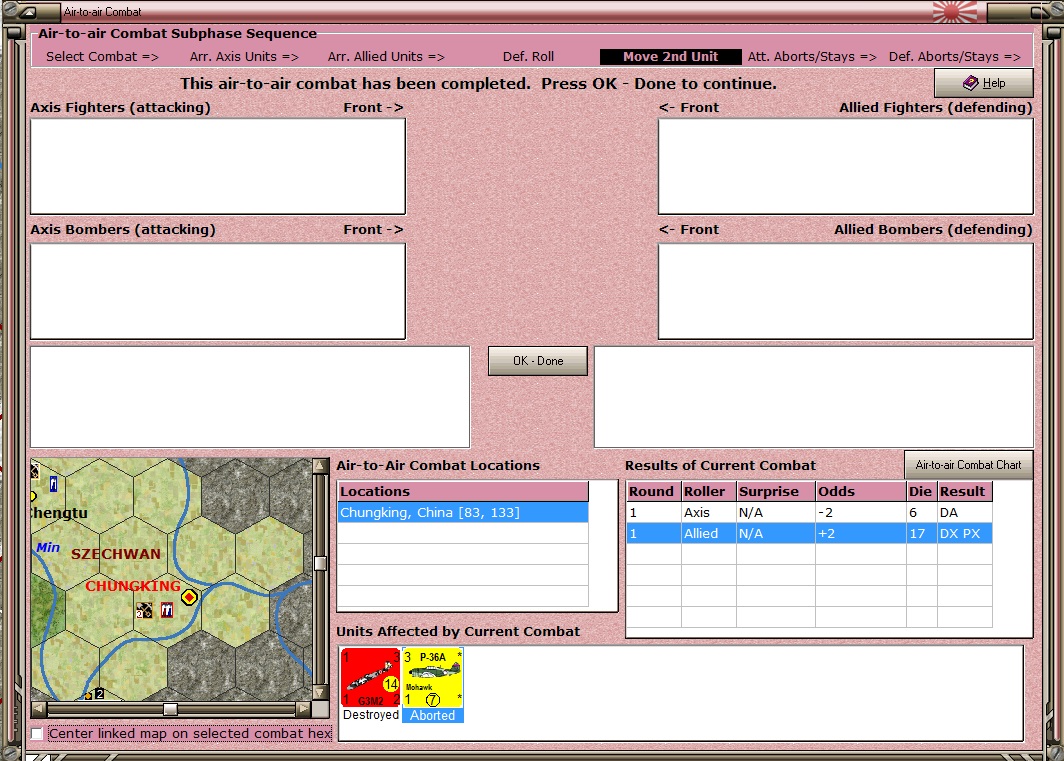Click the Att. Aborts/Stays subphase step
This screenshot has width=1064, height=761.
[x=812, y=57]
